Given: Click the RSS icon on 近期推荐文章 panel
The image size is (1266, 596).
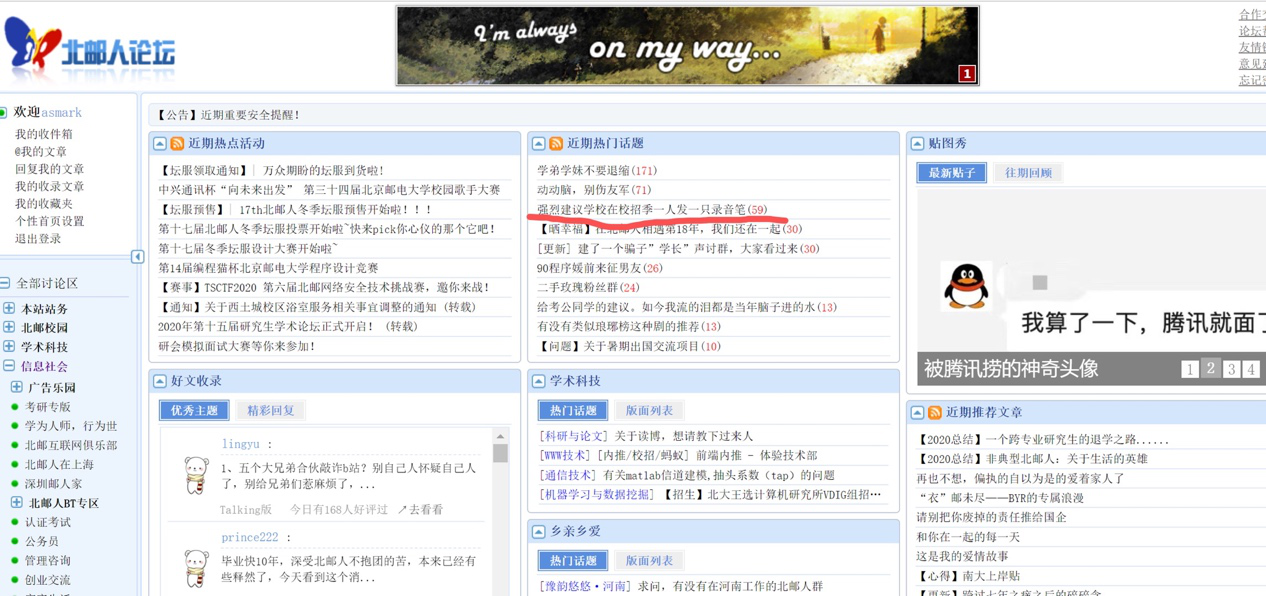Looking at the screenshot, I should [x=934, y=411].
